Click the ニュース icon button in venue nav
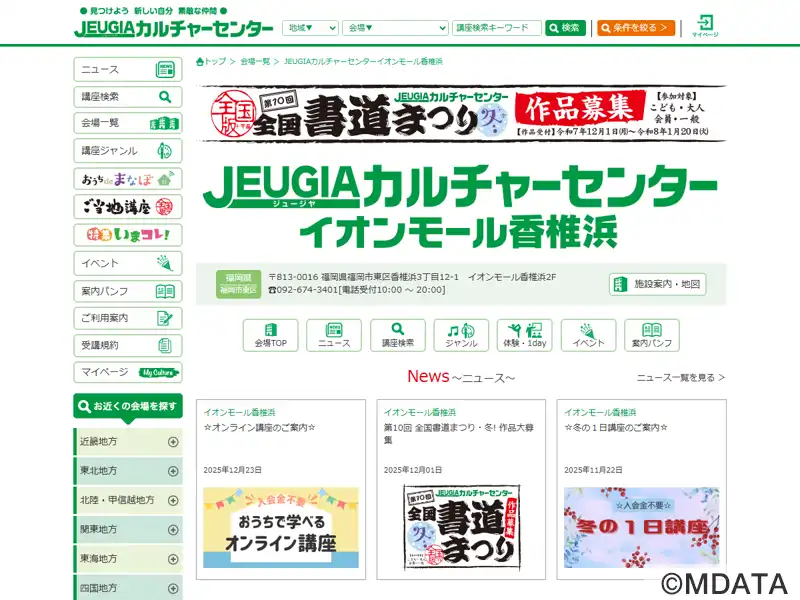The image size is (800, 600). coord(334,335)
